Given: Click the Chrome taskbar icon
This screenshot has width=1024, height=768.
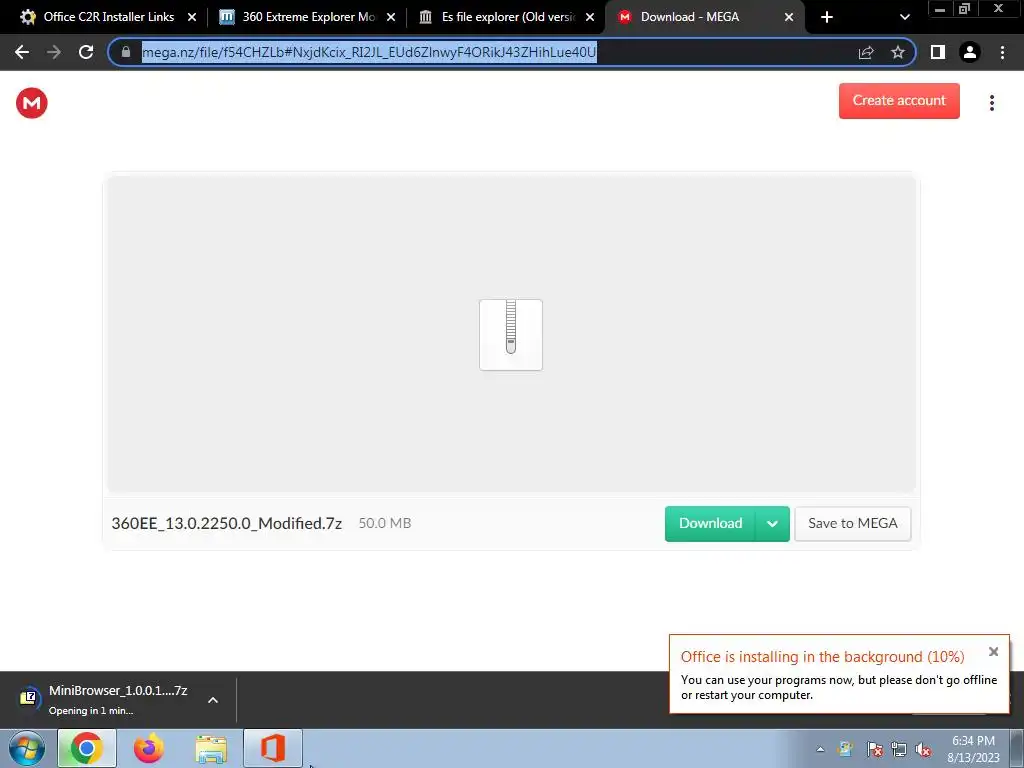Looking at the screenshot, I should pyautogui.click(x=87, y=748).
